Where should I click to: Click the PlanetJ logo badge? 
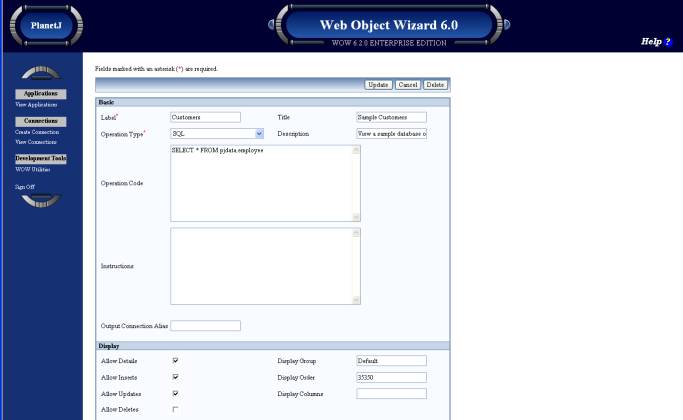click(46, 25)
